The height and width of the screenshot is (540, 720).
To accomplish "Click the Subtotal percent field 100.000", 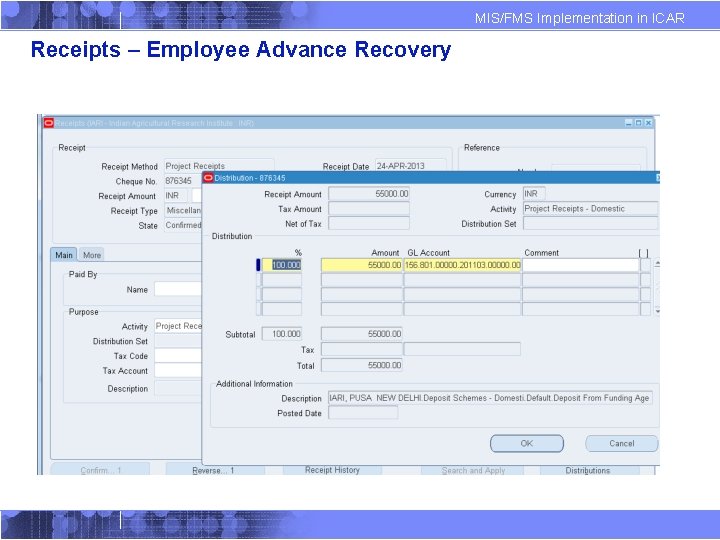I will 282,334.
